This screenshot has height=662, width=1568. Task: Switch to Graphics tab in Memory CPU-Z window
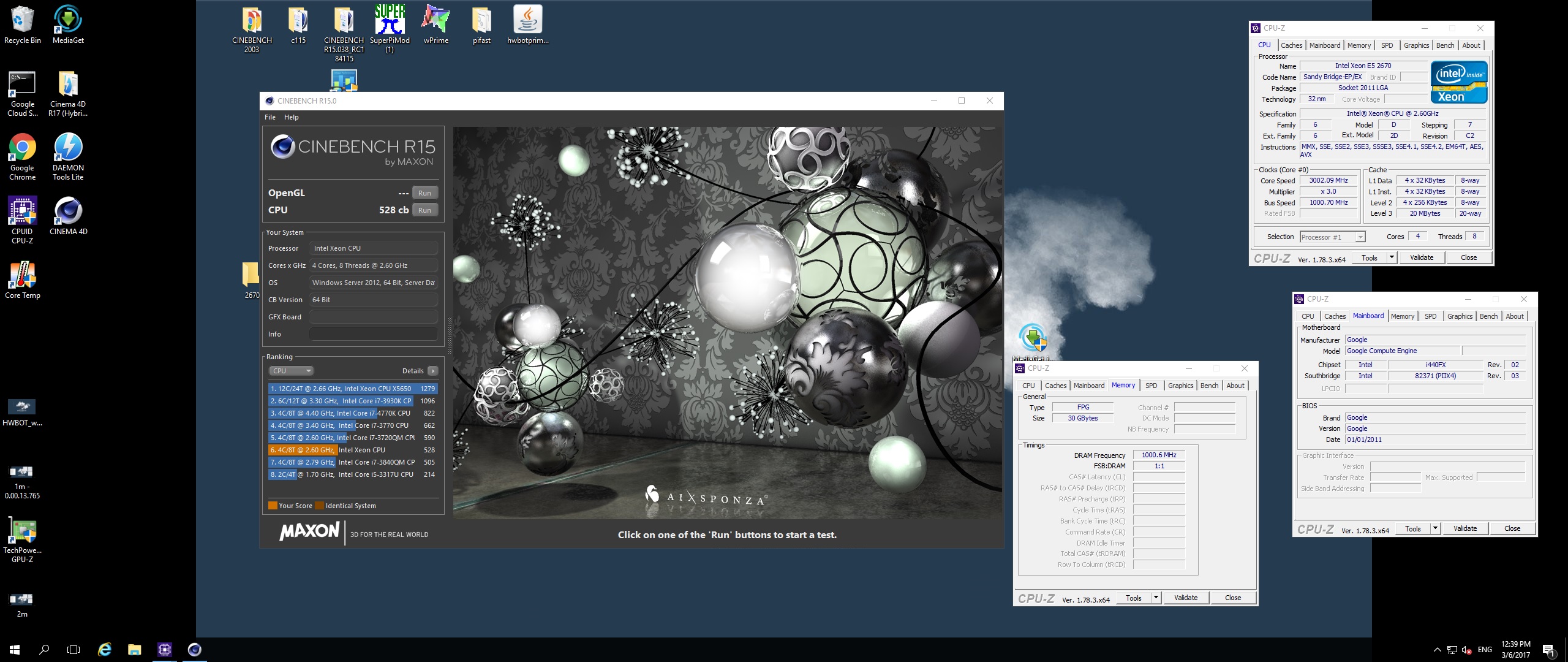(1180, 386)
